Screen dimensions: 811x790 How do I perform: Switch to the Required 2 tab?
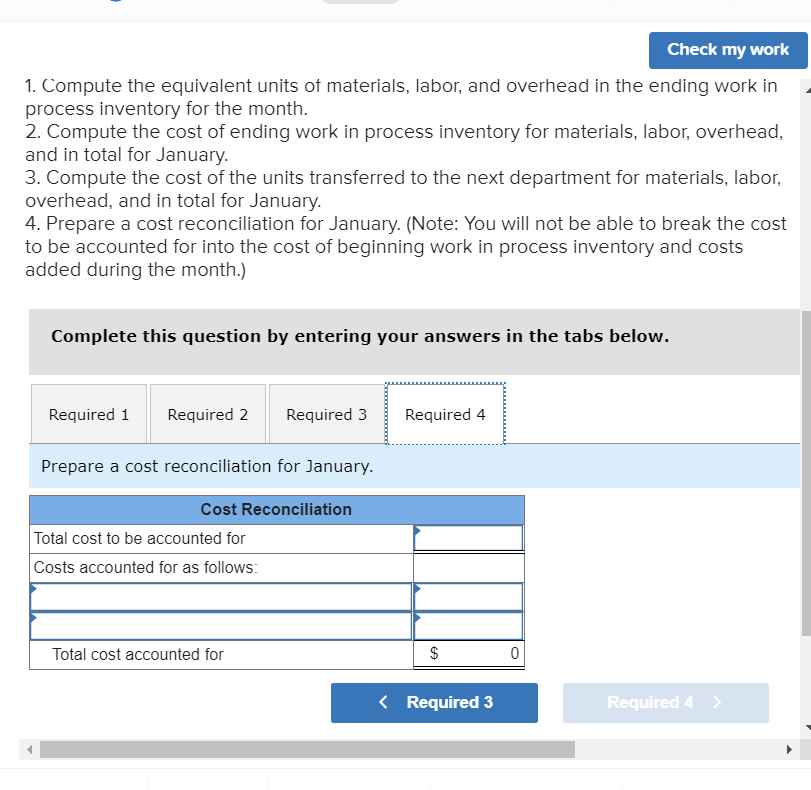click(x=207, y=413)
